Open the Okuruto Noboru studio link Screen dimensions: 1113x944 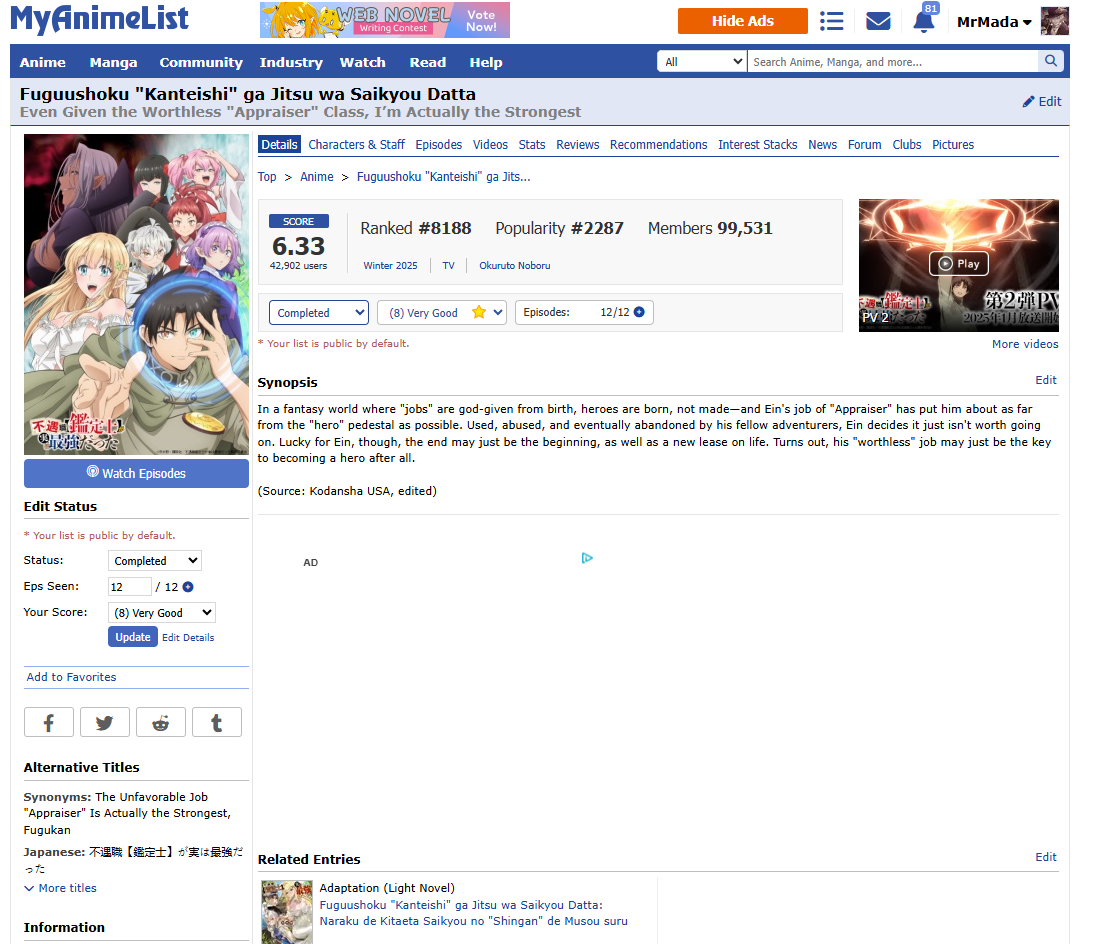[515, 265]
